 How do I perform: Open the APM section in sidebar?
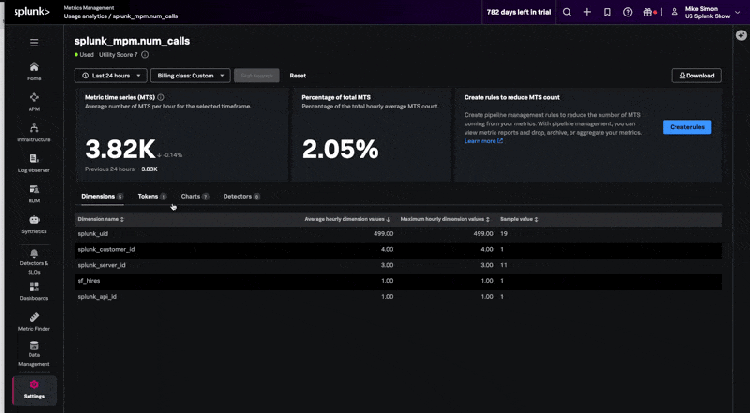tap(34, 101)
